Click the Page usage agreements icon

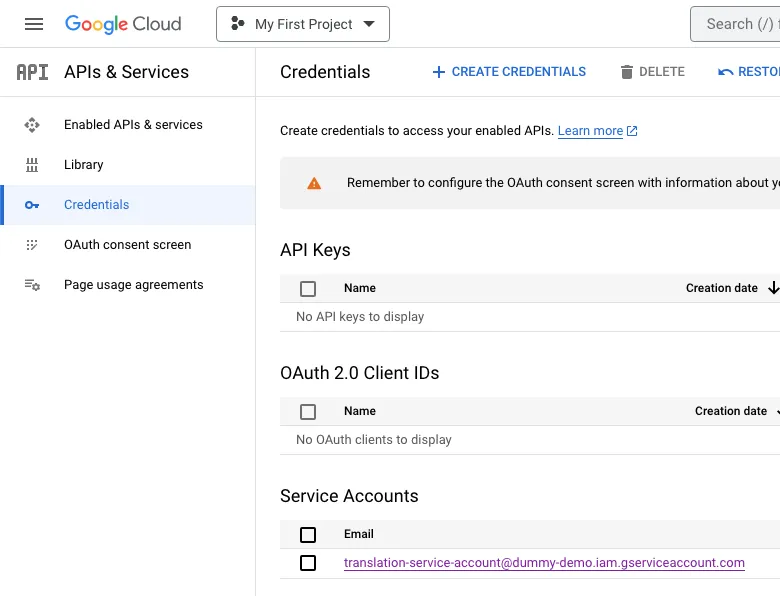pyautogui.click(x=32, y=285)
